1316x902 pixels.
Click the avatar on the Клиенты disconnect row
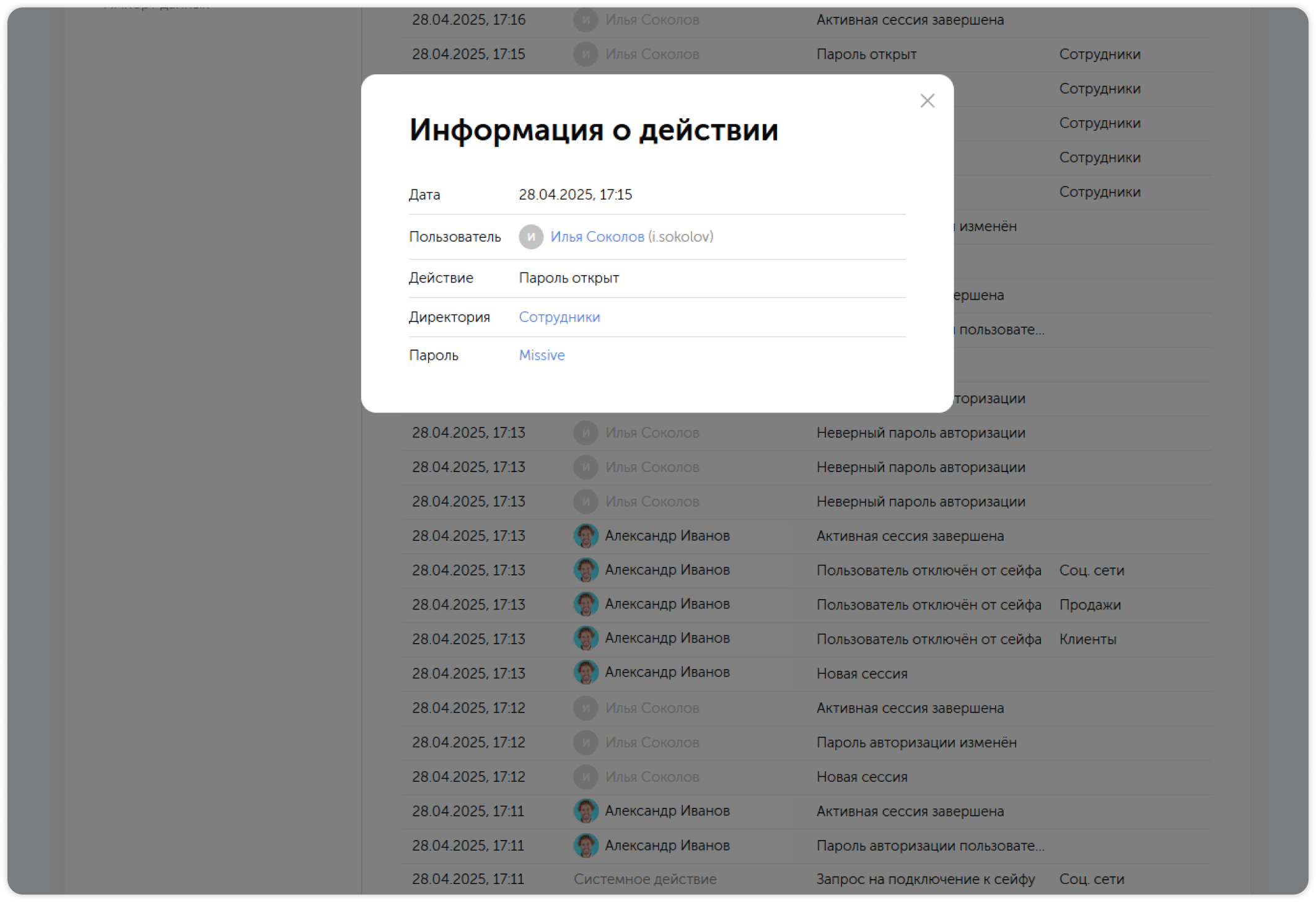585,639
